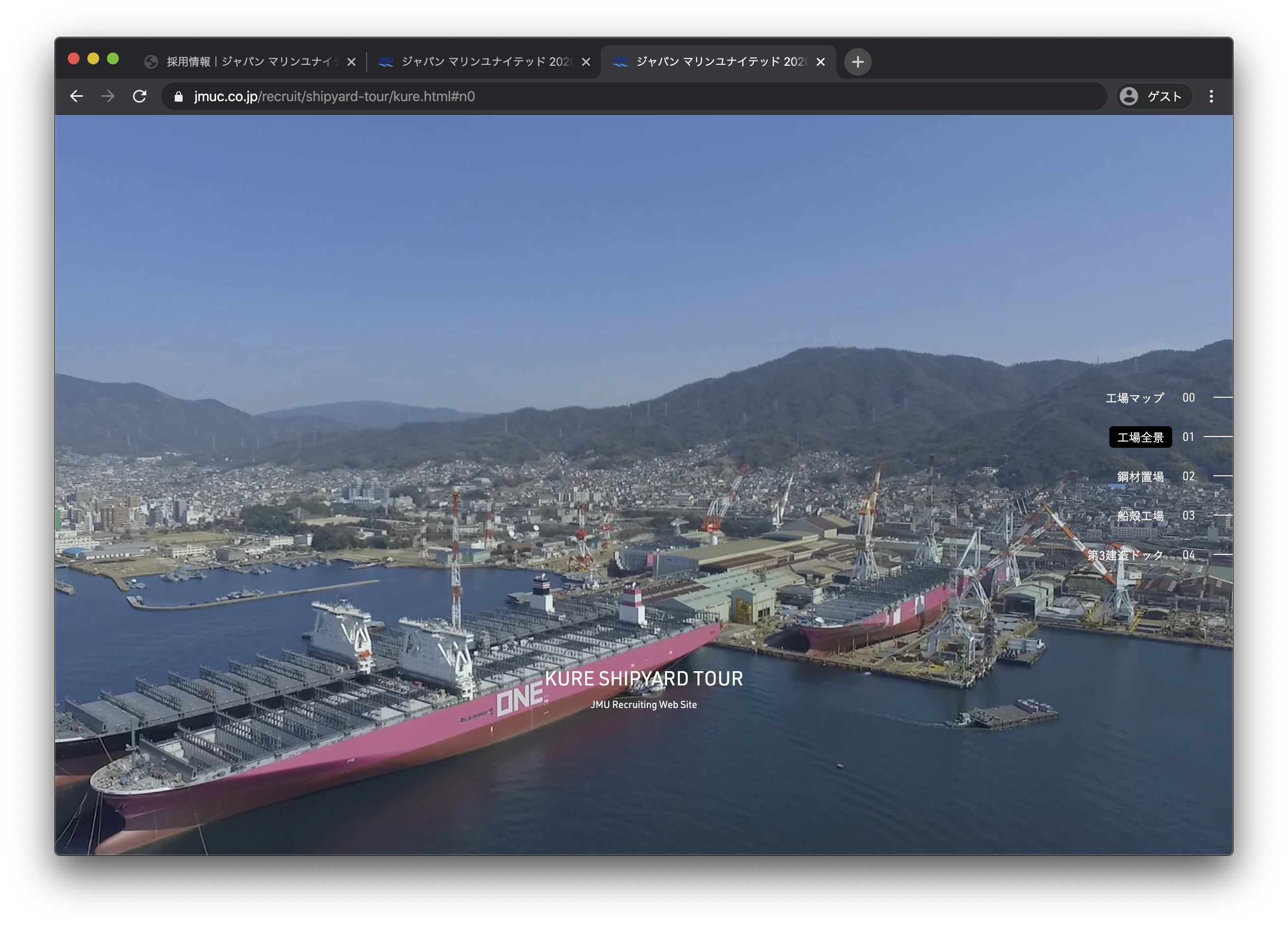Jump to 工場マップ section
The width and height of the screenshot is (1288, 928).
pos(1135,398)
